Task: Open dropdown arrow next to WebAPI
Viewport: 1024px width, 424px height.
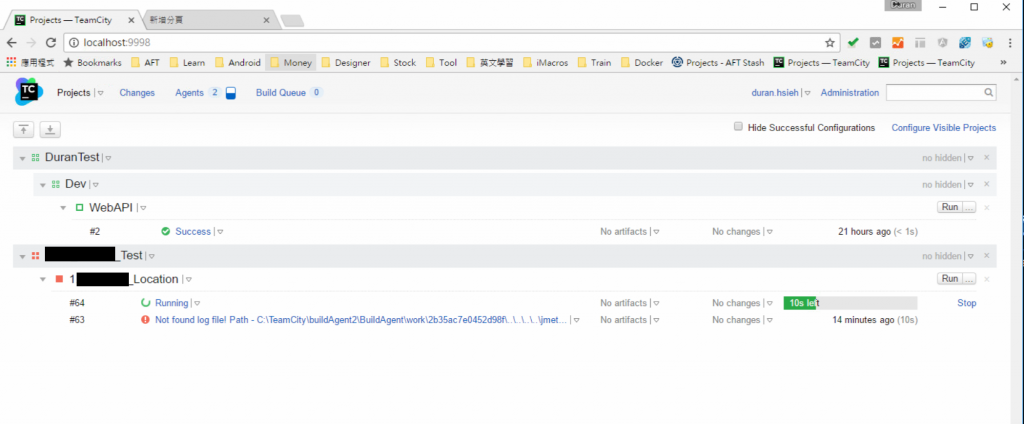Action: [143, 208]
